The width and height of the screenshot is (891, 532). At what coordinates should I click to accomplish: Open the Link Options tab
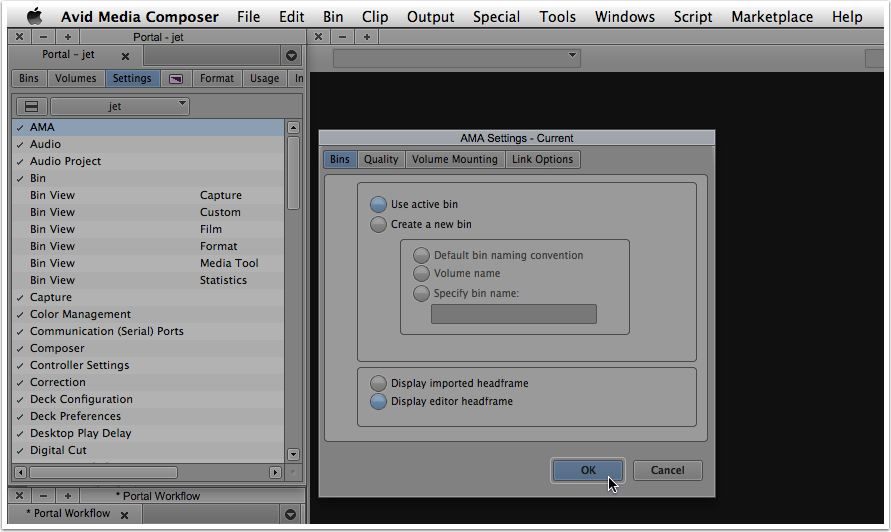tap(543, 160)
